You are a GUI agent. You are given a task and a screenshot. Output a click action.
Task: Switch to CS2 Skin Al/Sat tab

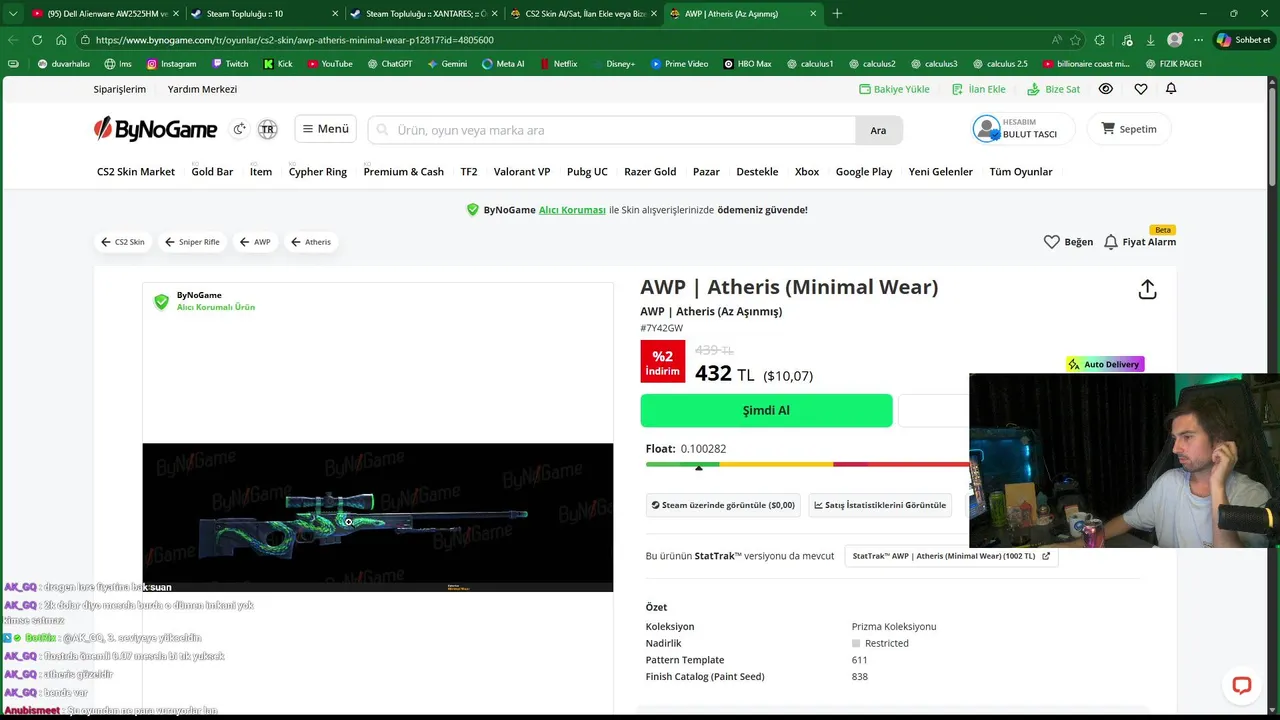click(582, 14)
